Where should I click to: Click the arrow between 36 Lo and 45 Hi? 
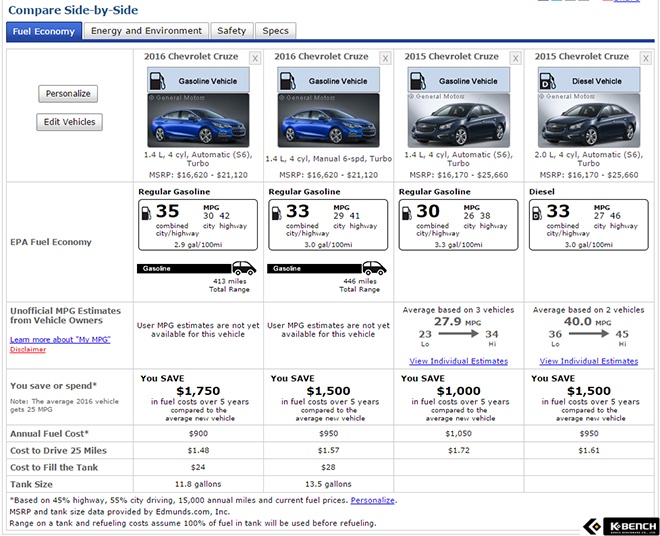point(588,334)
